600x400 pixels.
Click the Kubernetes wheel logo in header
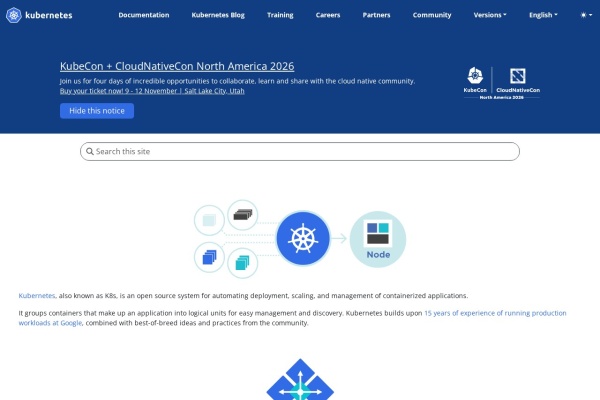[x=14, y=15]
